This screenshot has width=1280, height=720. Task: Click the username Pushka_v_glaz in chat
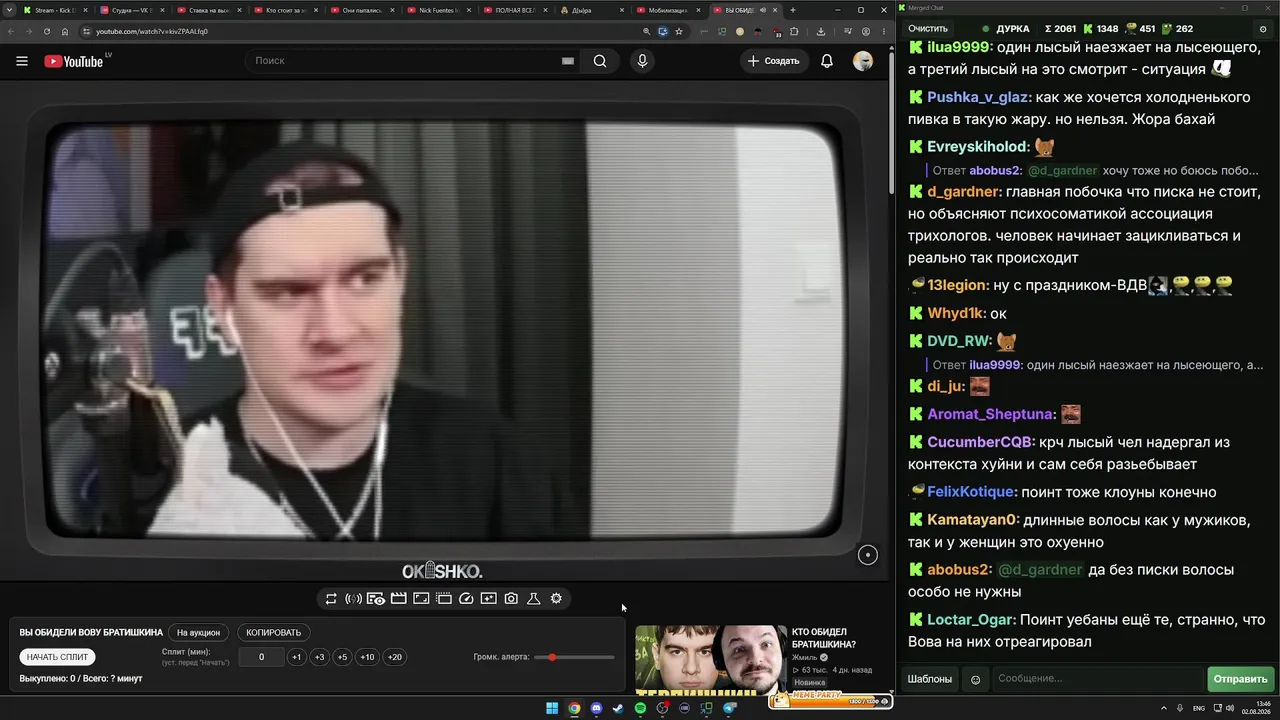point(977,97)
